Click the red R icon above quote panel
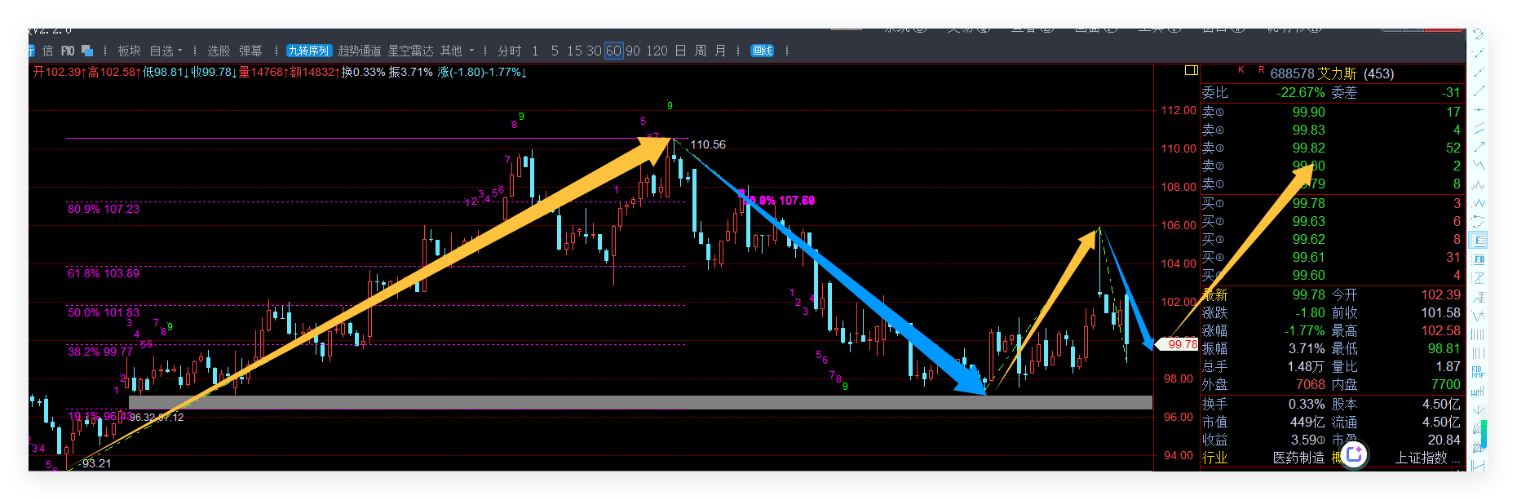The image size is (1517, 500). pos(1261,70)
